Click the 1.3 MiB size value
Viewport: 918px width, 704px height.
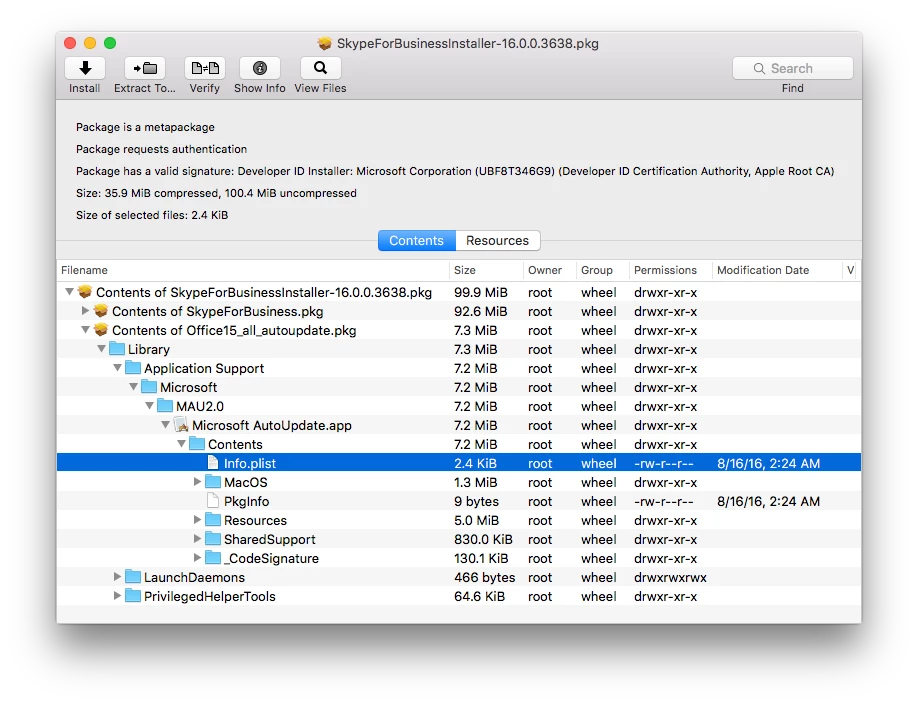475,483
